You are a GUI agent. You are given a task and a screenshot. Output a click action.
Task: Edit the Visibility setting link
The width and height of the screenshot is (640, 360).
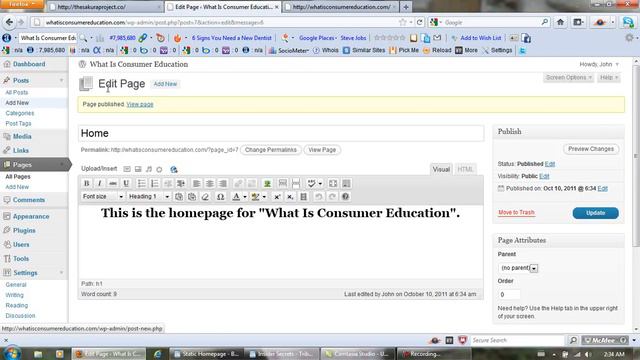(x=544, y=176)
